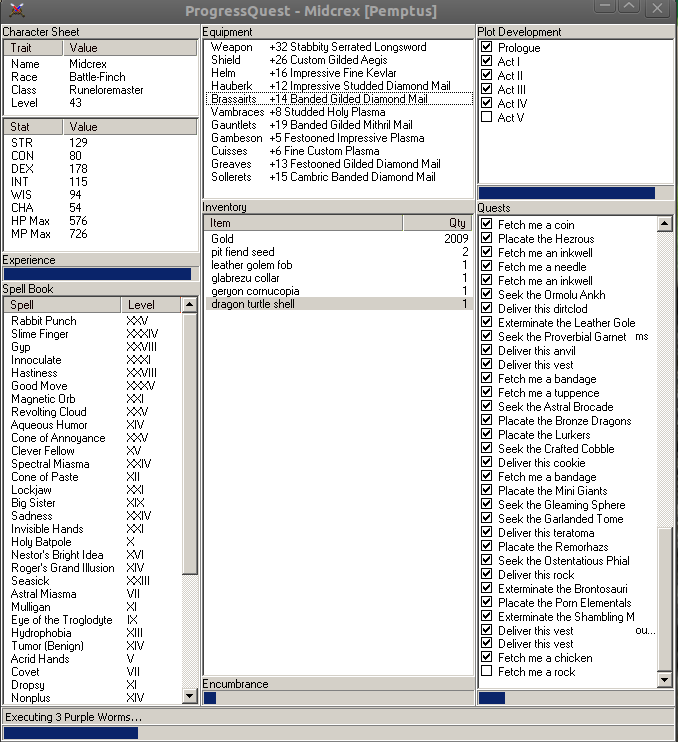678x742 pixels.
Task: Click the 'Executing 3 Purple Worms' status text
Action: click(x=73, y=717)
